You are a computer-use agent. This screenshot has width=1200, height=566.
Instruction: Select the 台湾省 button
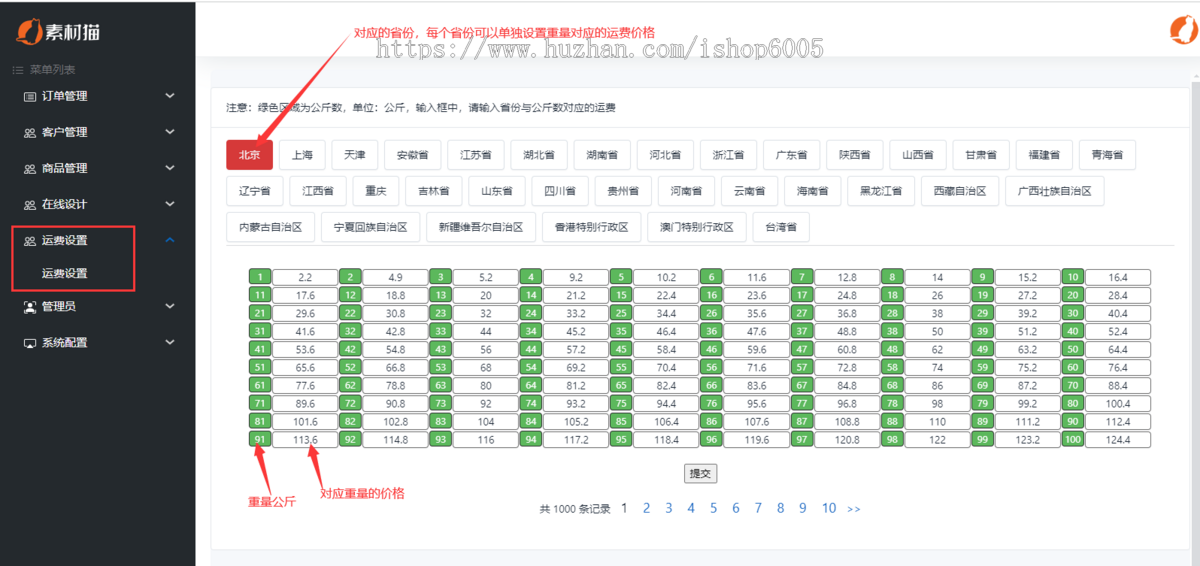781,227
